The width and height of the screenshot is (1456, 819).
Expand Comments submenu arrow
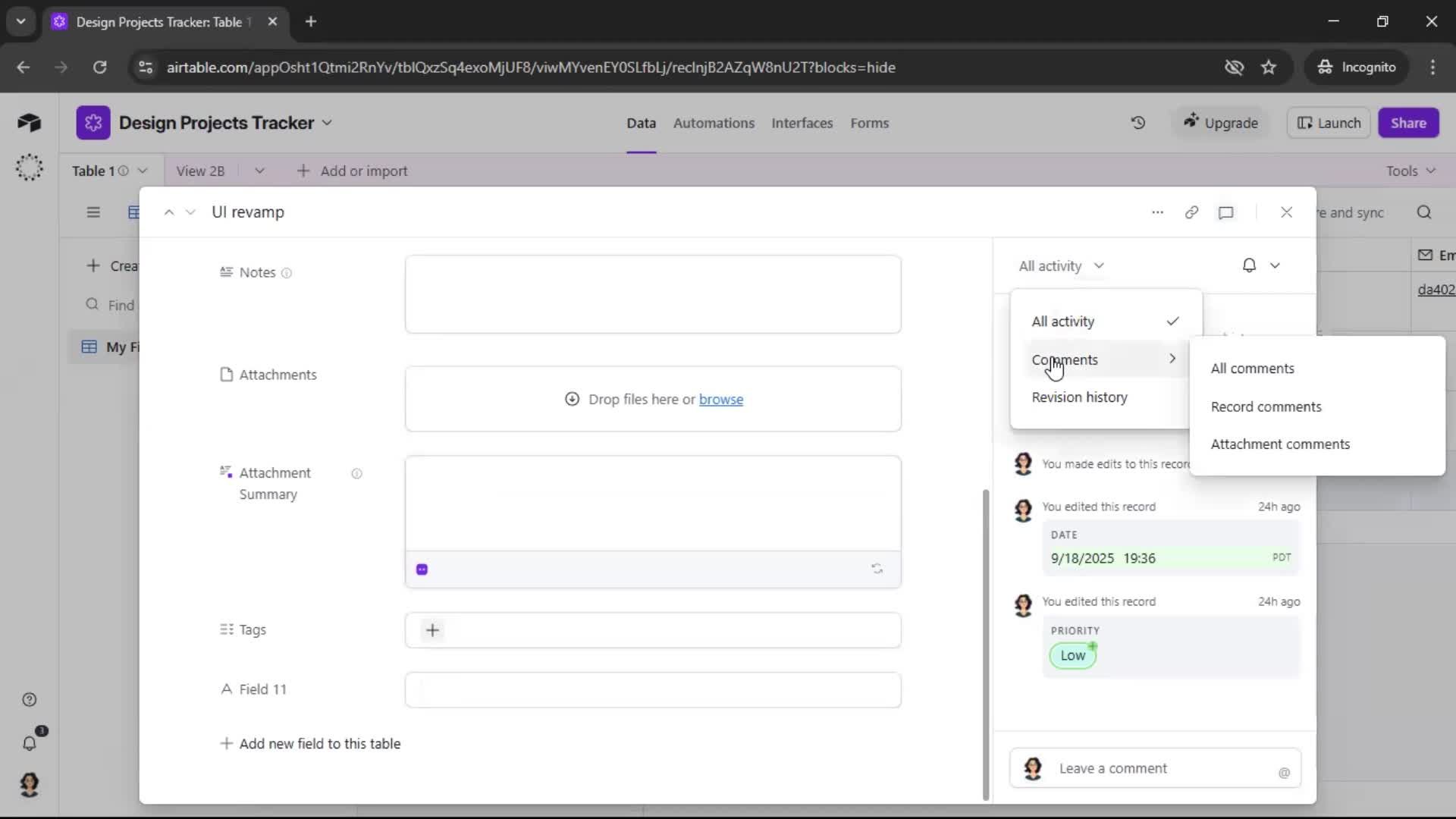(x=1172, y=359)
